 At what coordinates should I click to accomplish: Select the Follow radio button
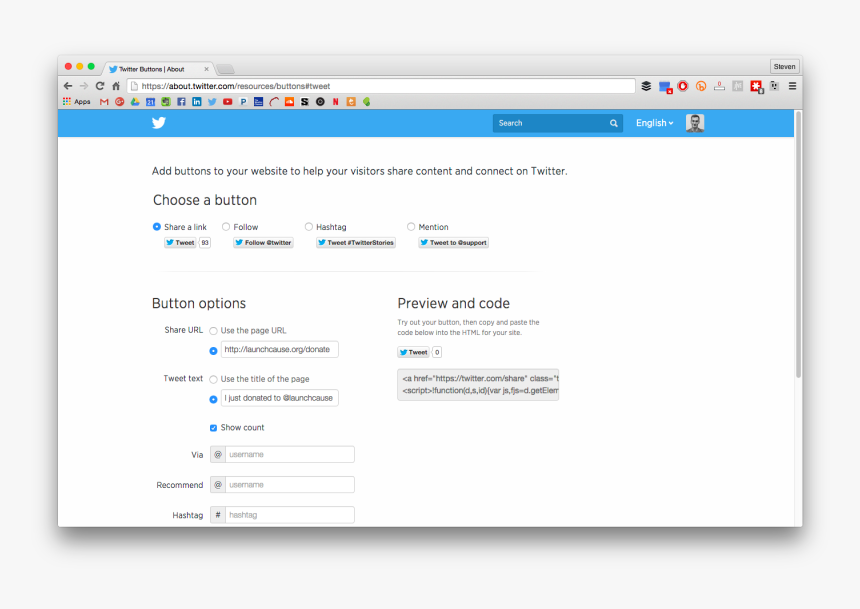[x=226, y=227]
